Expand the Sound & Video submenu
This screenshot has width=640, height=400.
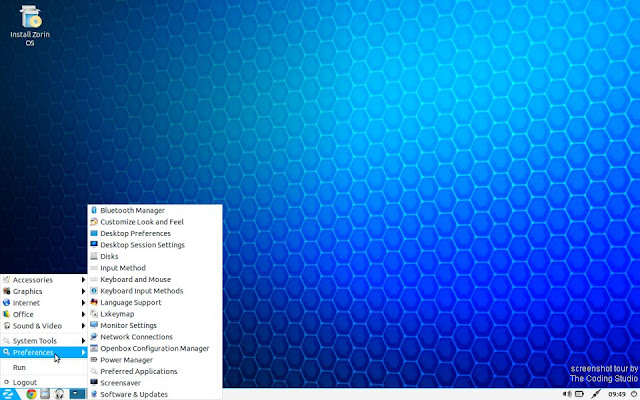44,326
